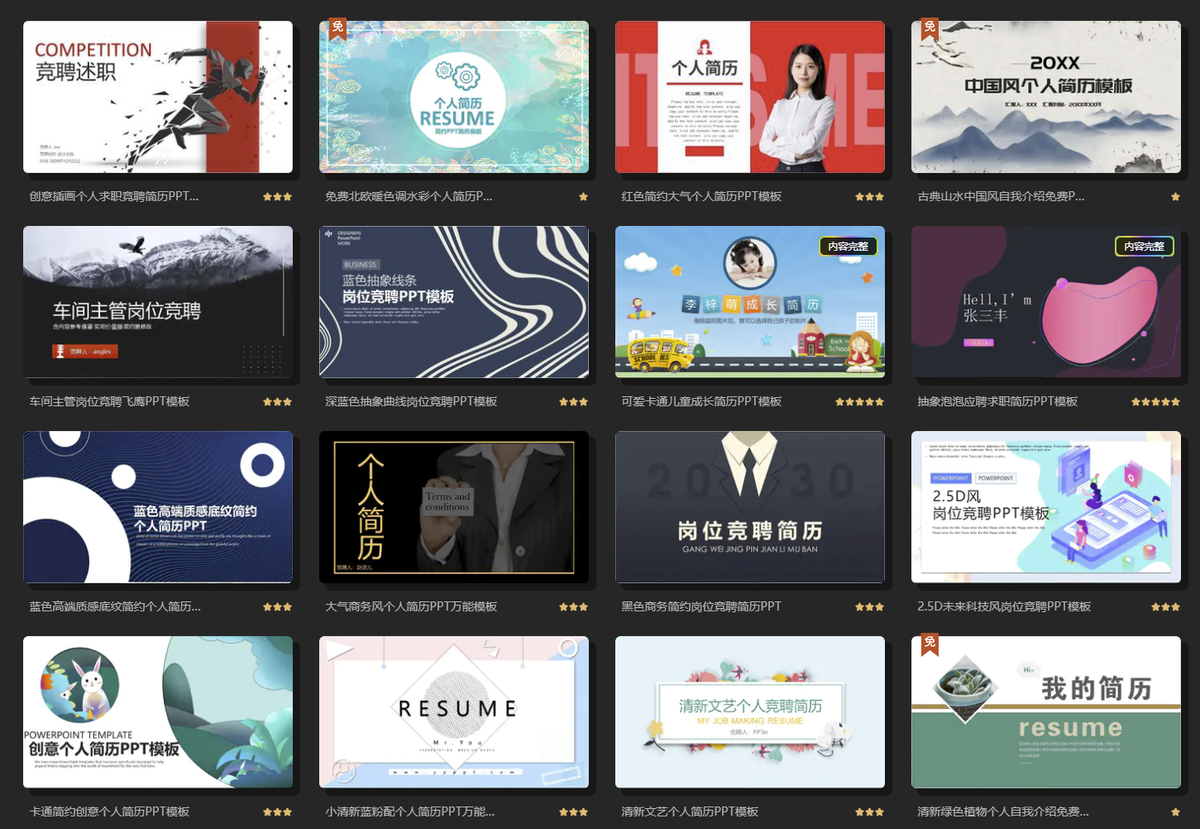The width and height of the screenshot is (1200, 829).
Task: Open the 深蓝色抽象曲线岗位竞聘PPT模板 title link
Action: (x=412, y=402)
